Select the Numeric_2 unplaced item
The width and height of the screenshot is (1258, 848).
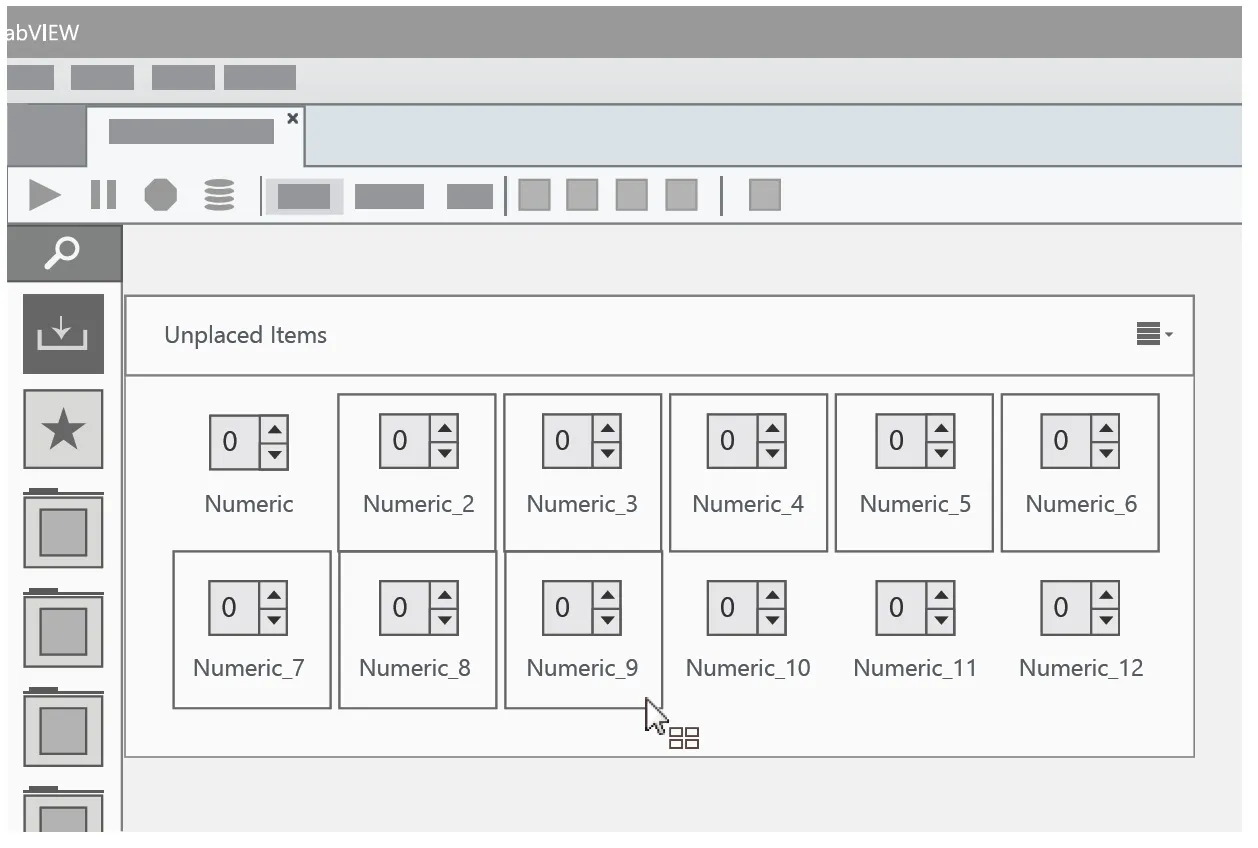416,472
